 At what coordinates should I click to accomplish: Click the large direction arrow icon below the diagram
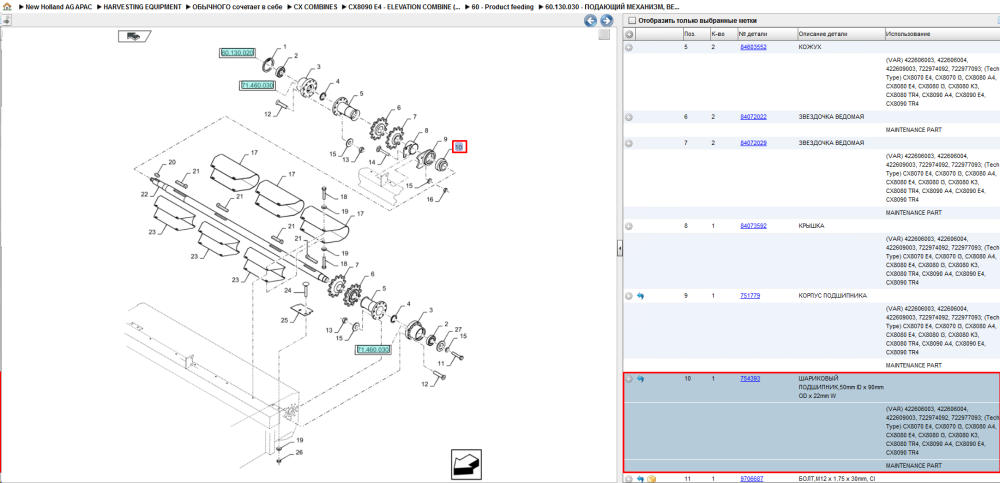(x=466, y=464)
